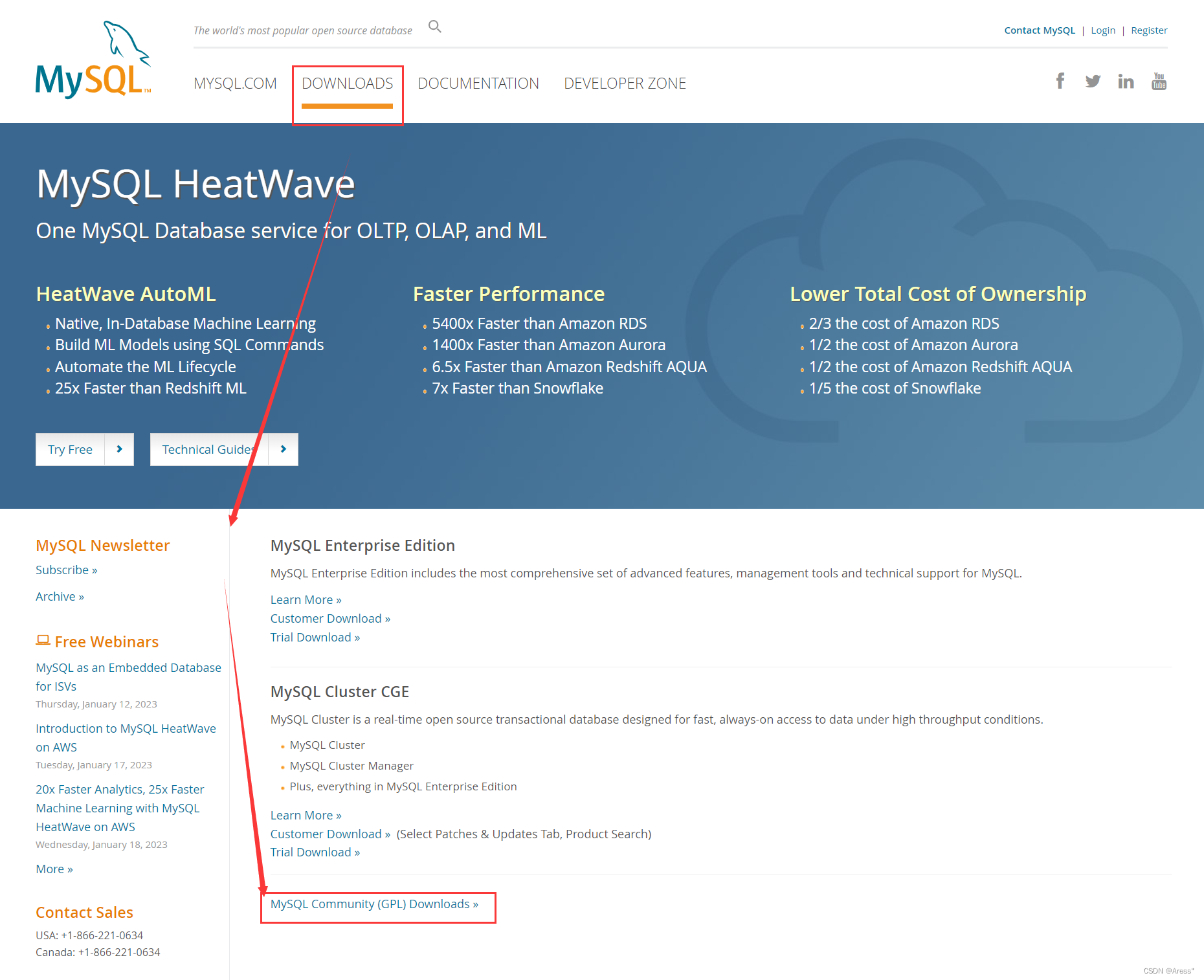Image resolution: width=1204 pixels, height=980 pixels.
Task: Open MySQL Community (GPL) Downloads link
Action: tap(374, 904)
